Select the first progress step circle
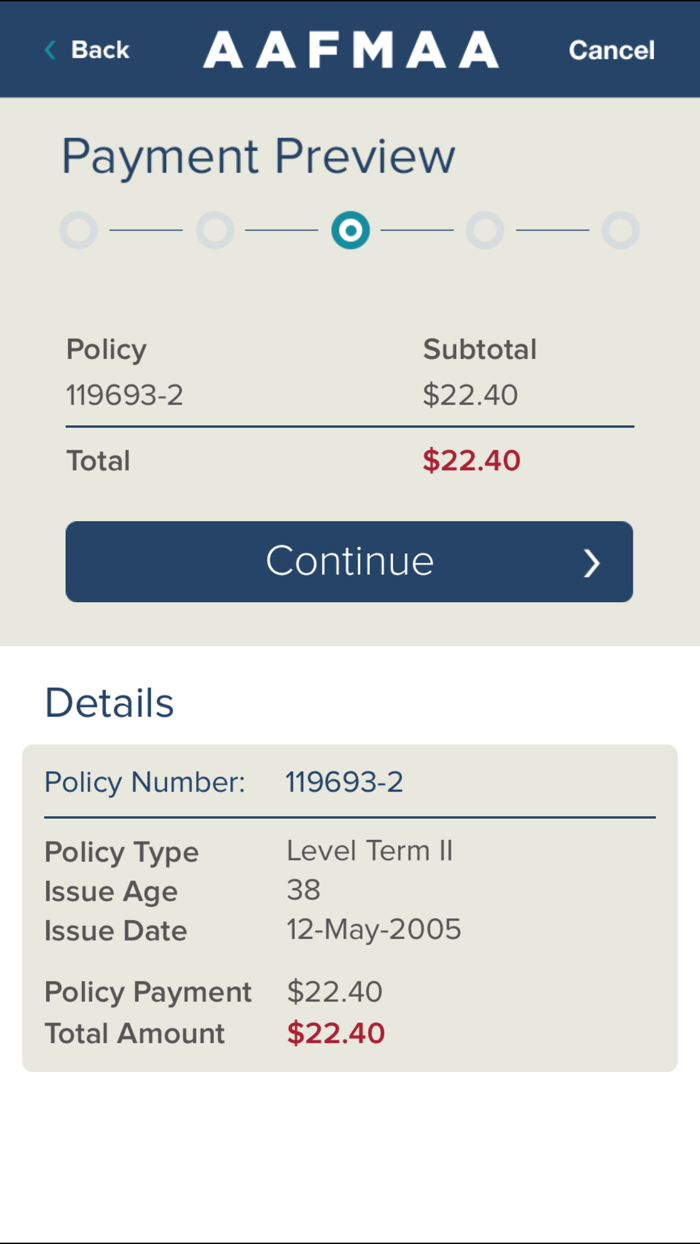This screenshot has width=700, height=1244. click(79, 231)
